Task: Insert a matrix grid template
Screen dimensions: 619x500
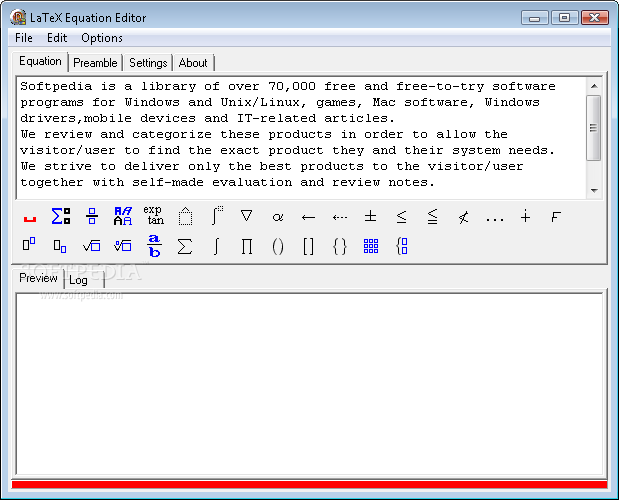Action: pos(371,246)
